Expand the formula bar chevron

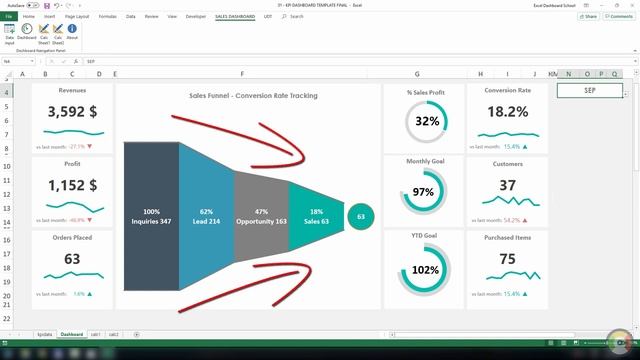pos(636,61)
